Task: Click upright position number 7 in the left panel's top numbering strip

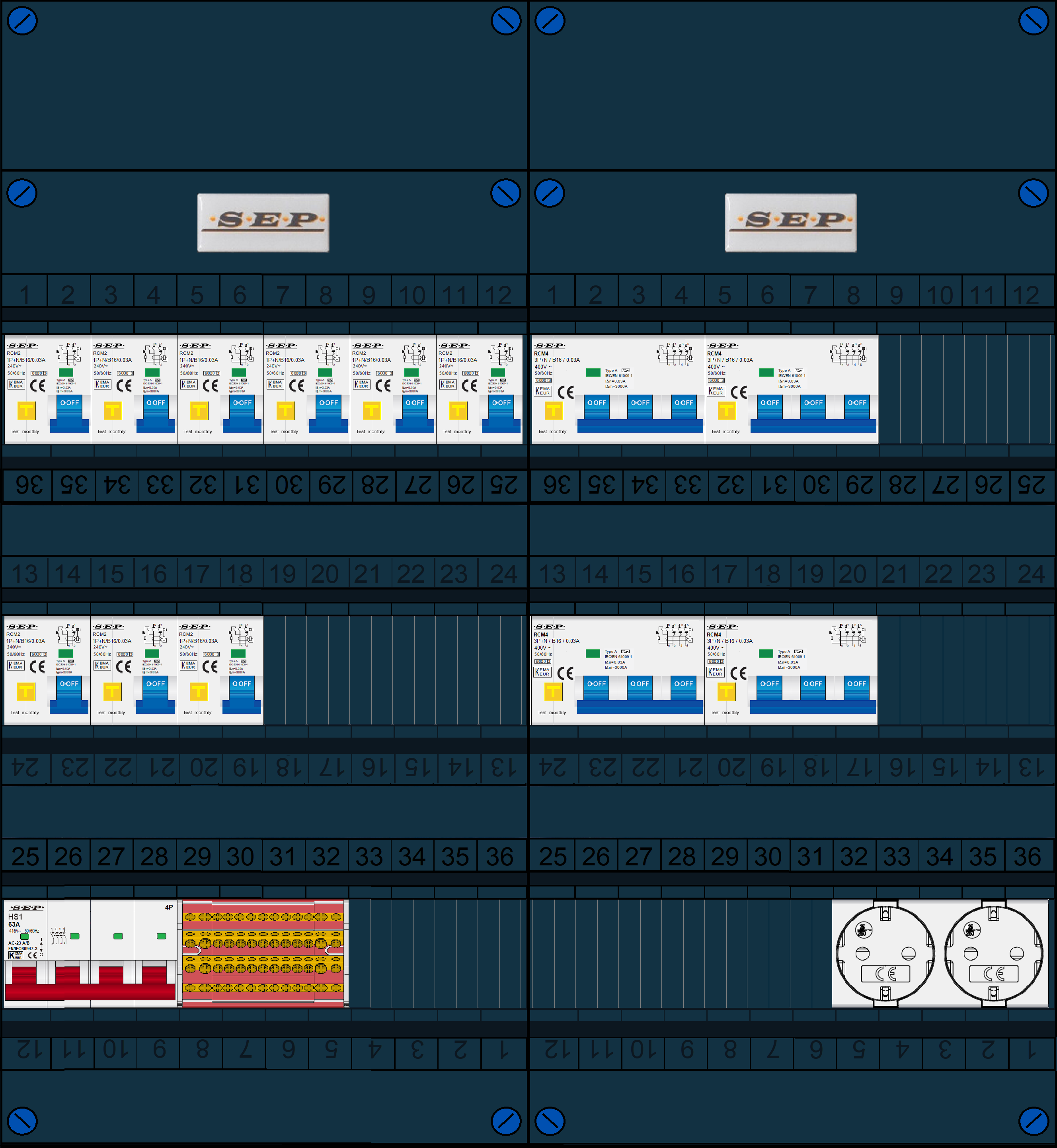Action: coord(283,295)
